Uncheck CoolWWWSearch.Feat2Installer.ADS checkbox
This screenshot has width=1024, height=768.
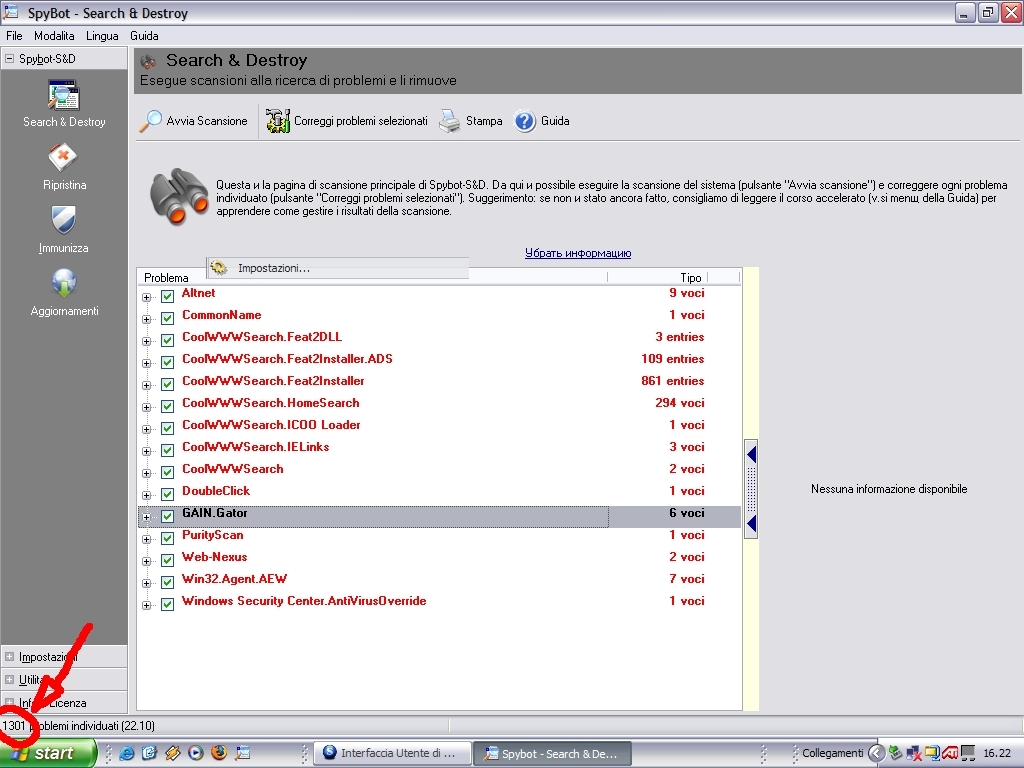click(167, 362)
